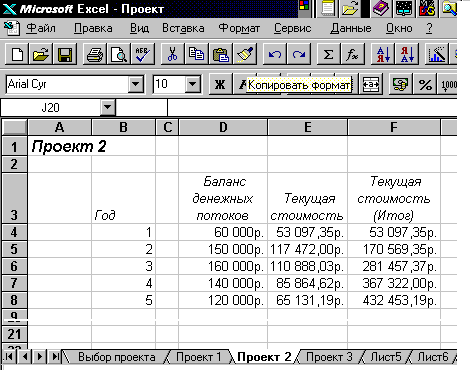The height and width of the screenshot is (370, 470).
Task: Expand the Name Box dropdown next to J20
Action: pos(108,107)
